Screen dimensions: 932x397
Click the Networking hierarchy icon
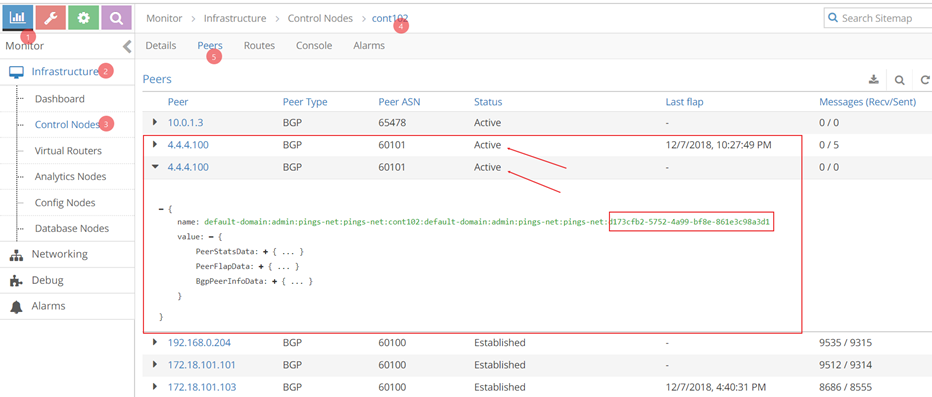pyautogui.click(x=17, y=255)
